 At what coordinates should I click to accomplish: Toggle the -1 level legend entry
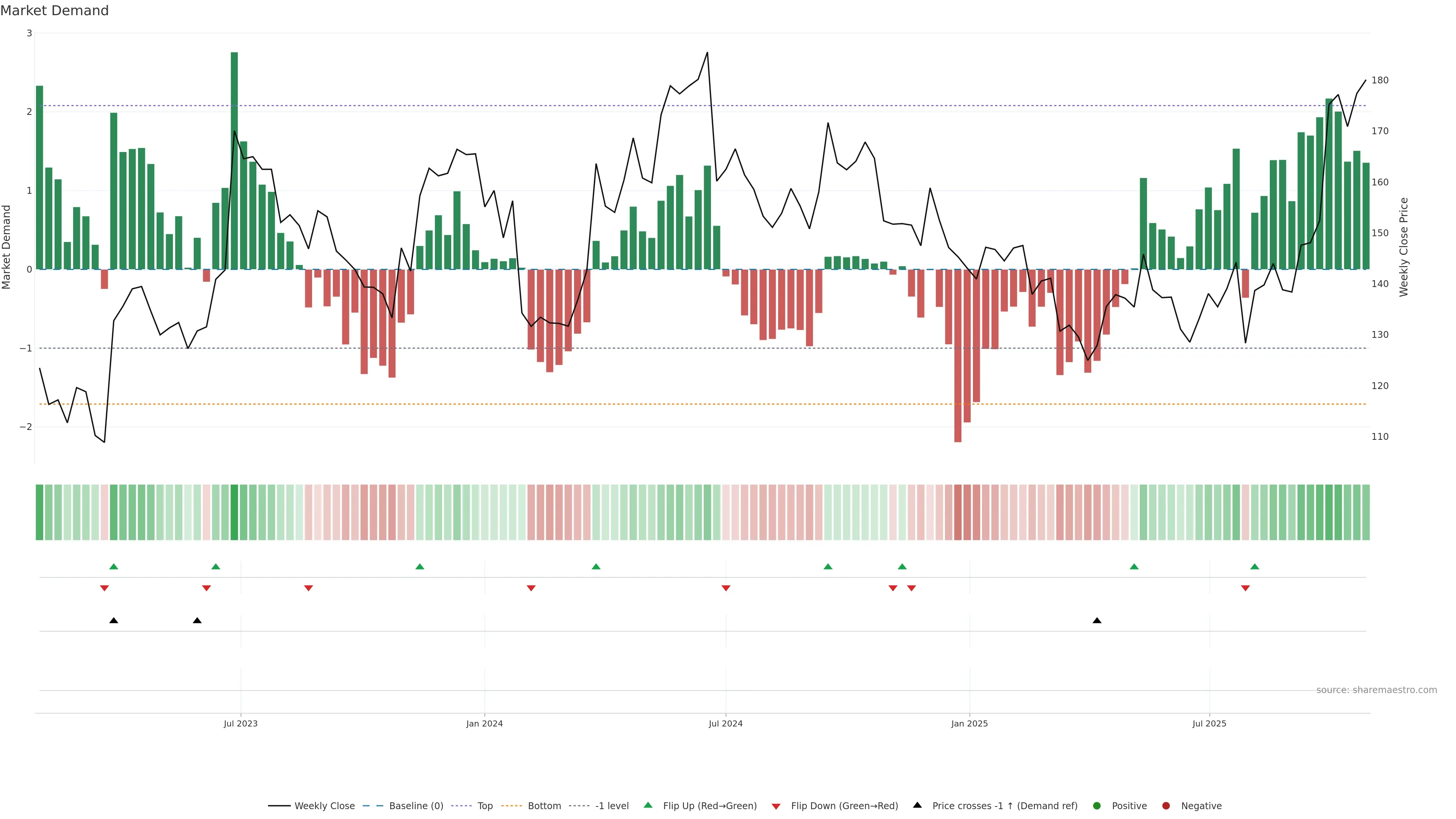[612, 805]
